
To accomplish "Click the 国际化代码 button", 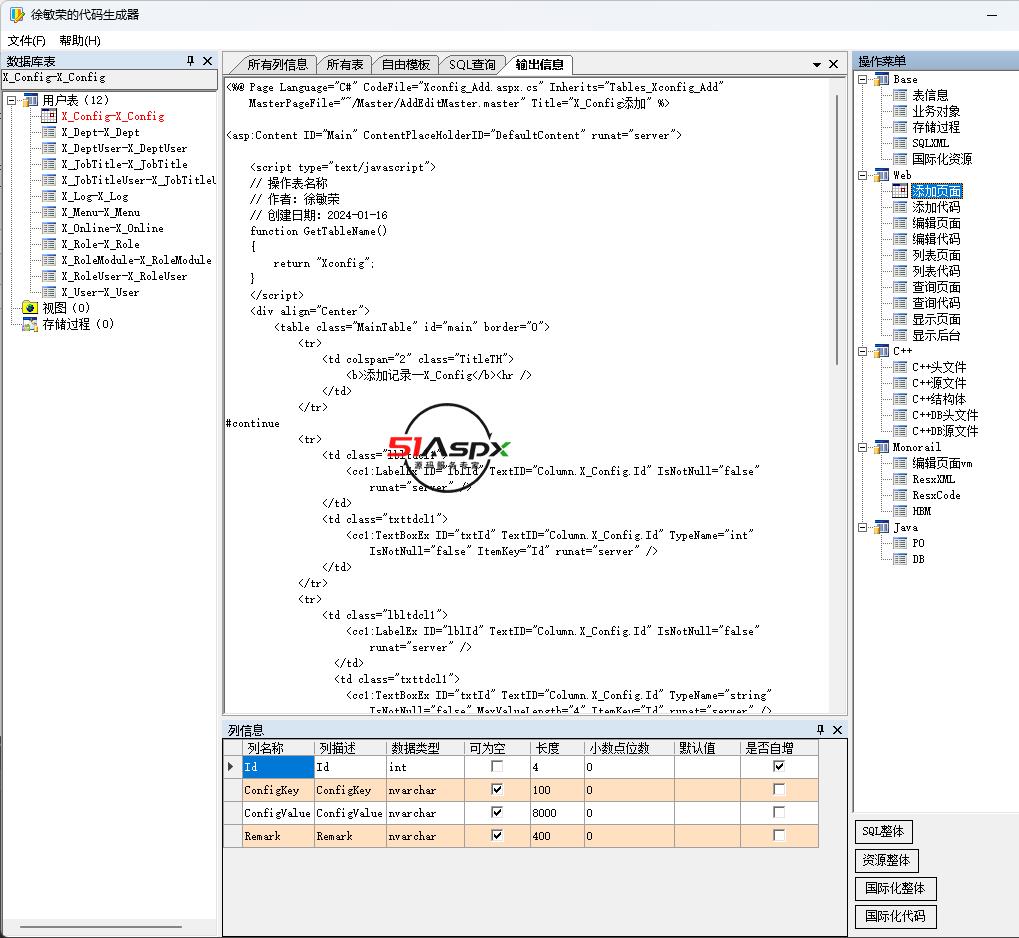I will tap(895, 916).
